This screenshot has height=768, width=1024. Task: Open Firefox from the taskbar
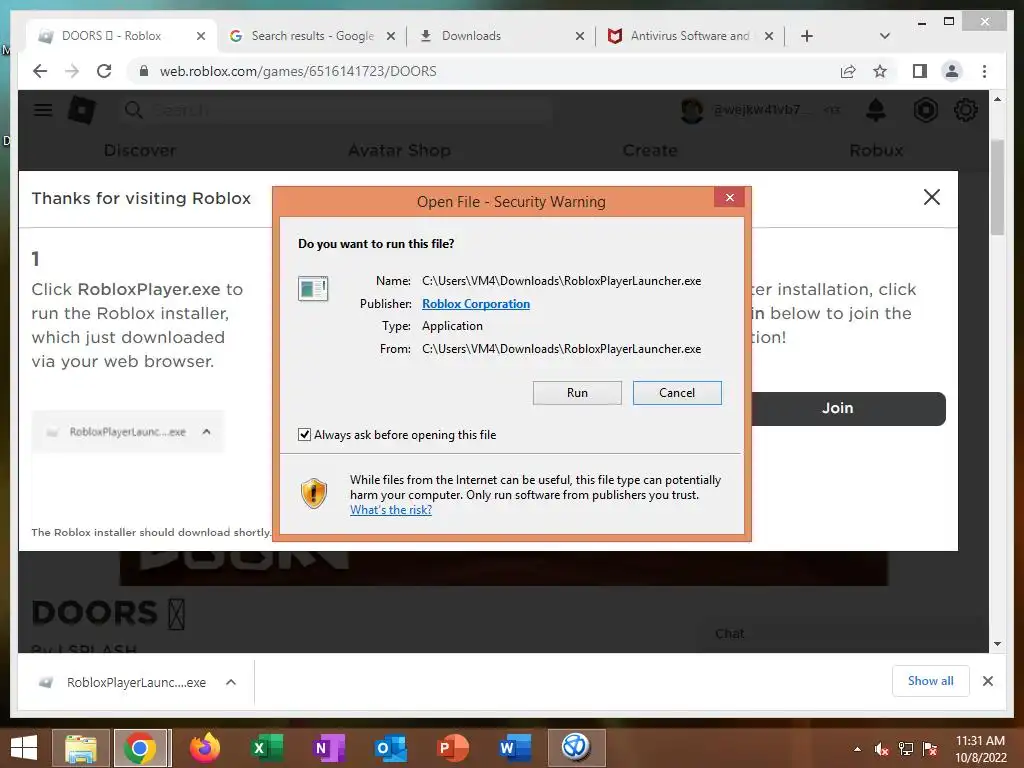tap(204, 748)
